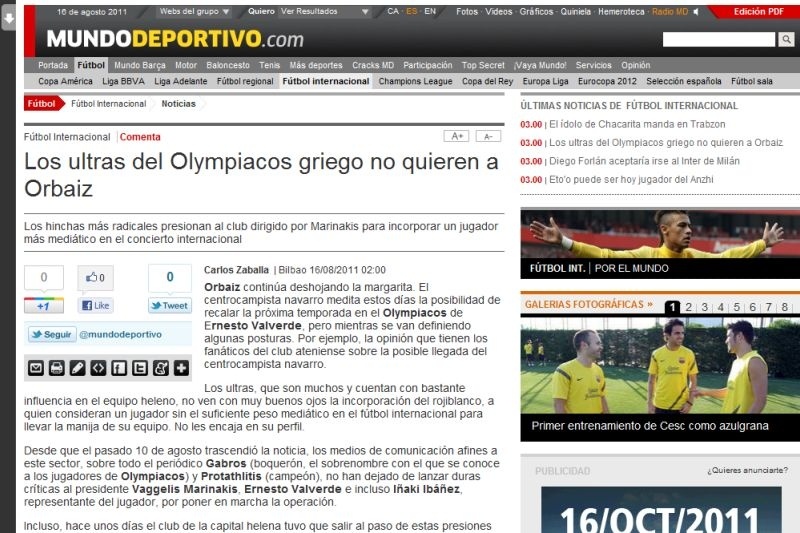Click the thumbs-up like counter
Screen dimensions: 800x533
pos(96,277)
